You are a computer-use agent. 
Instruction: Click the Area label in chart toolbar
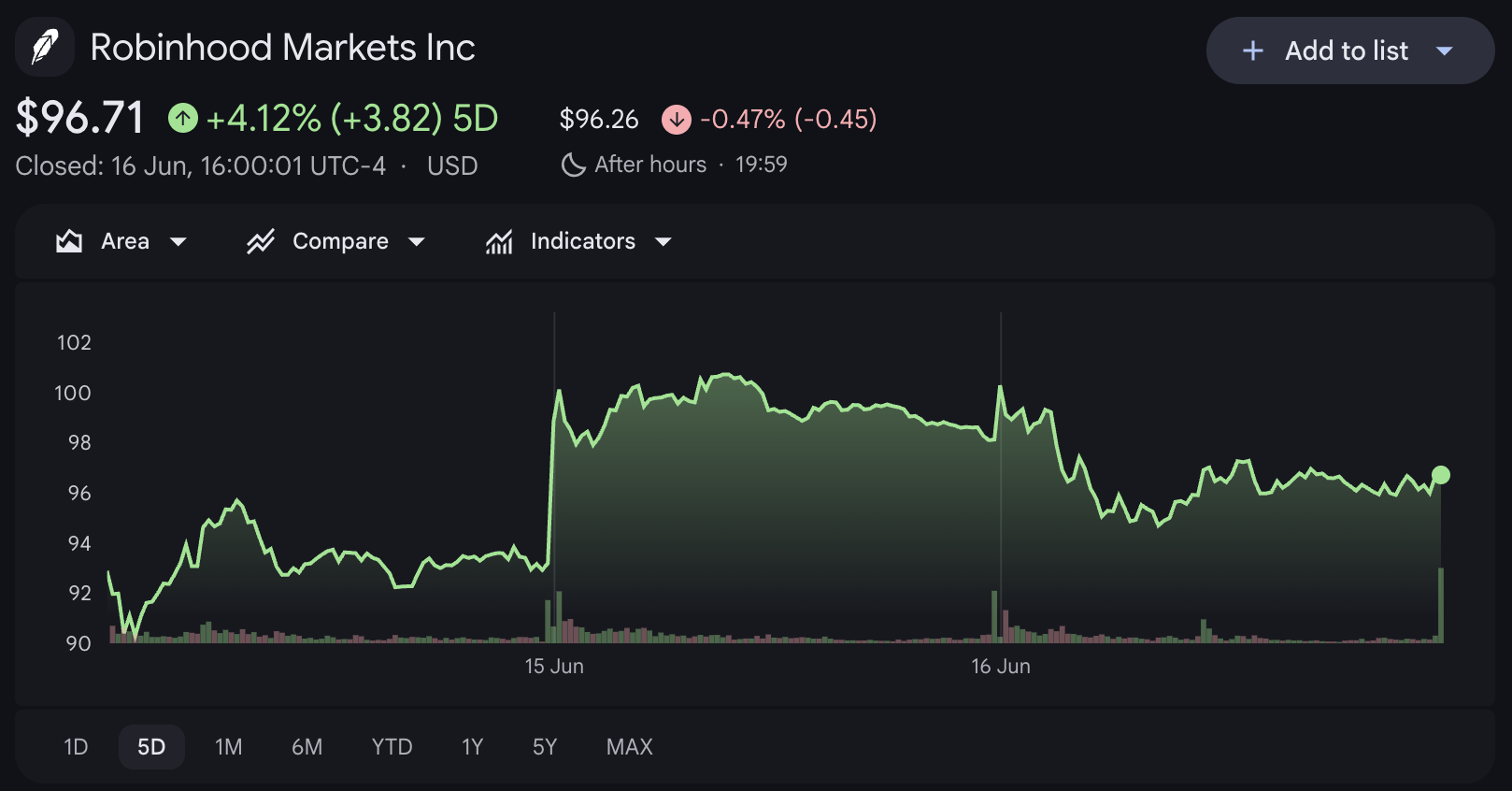click(x=125, y=241)
